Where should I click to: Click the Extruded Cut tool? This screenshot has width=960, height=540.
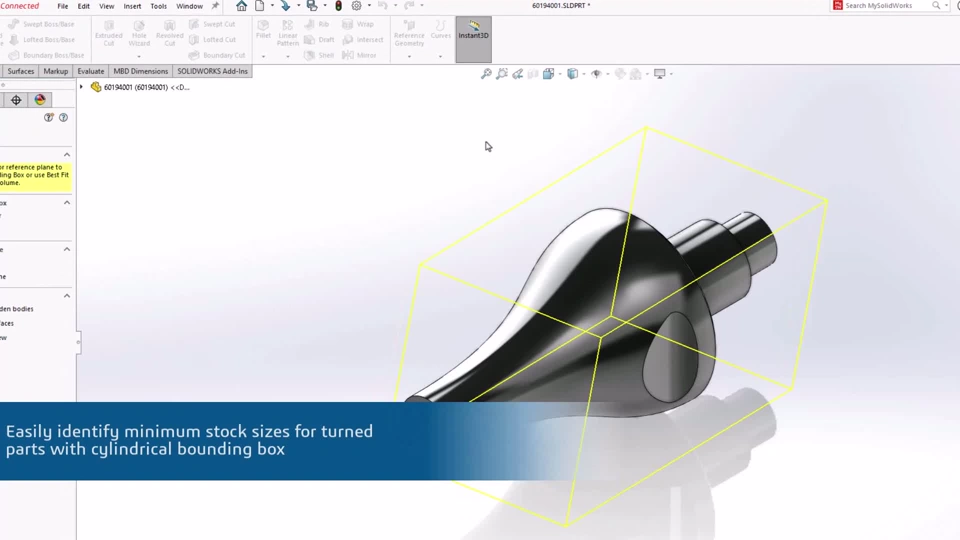pyautogui.click(x=108, y=33)
